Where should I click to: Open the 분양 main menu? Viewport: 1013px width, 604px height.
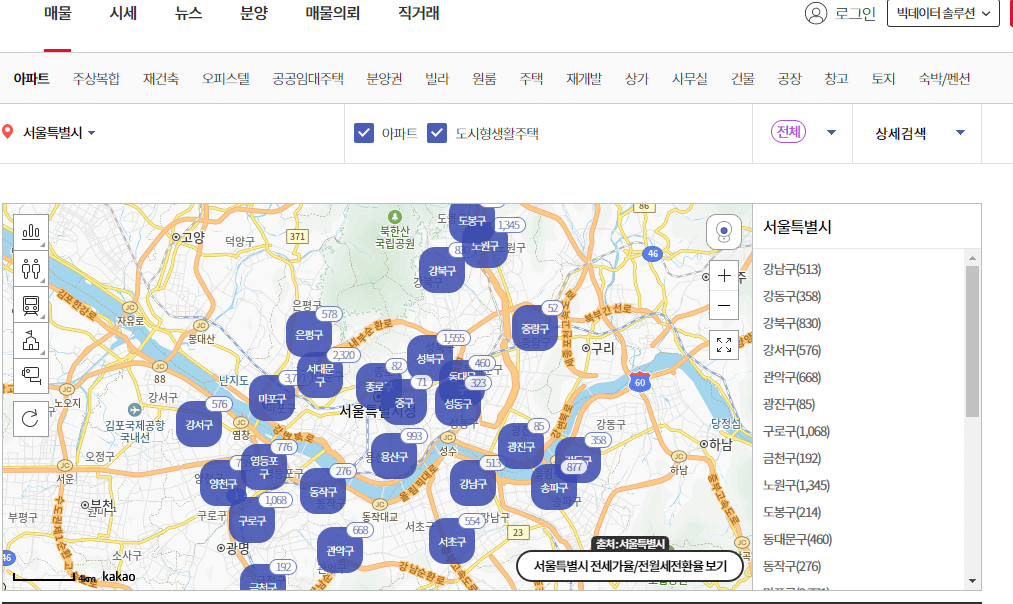(254, 13)
